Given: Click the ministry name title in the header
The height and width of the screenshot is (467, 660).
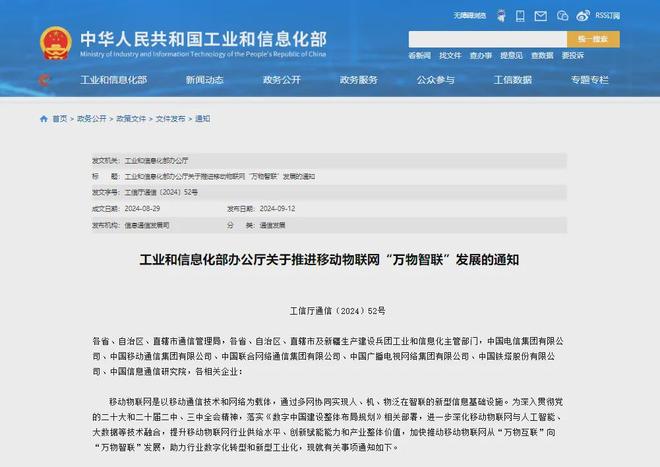Looking at the screenshot, I should click(203, 39).
